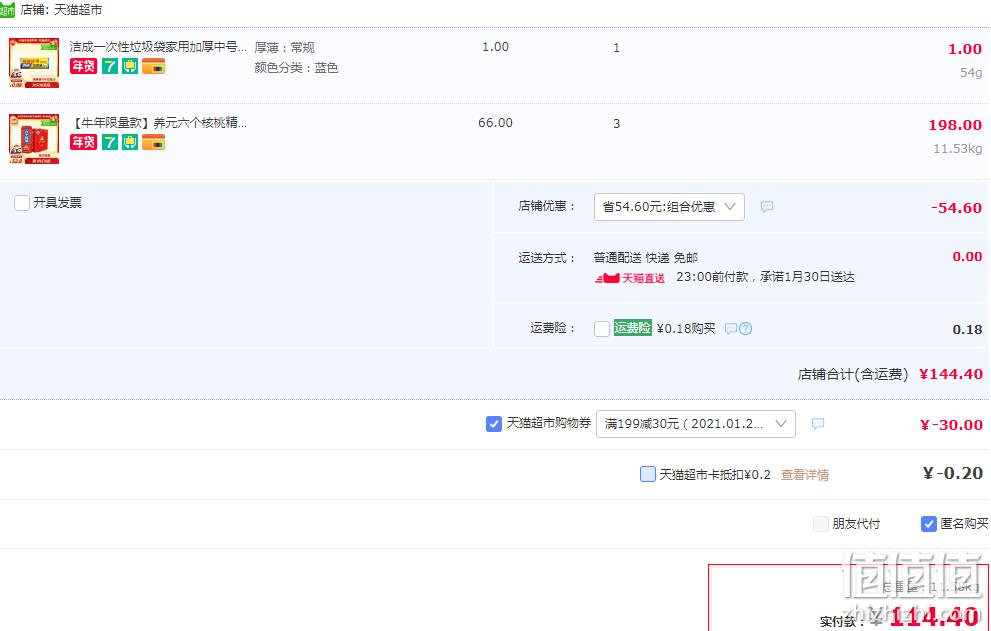Click the 洁成 garbage bag product thumbnail
The height and width of the screenshot is (631, 991).
pos(34,63)
